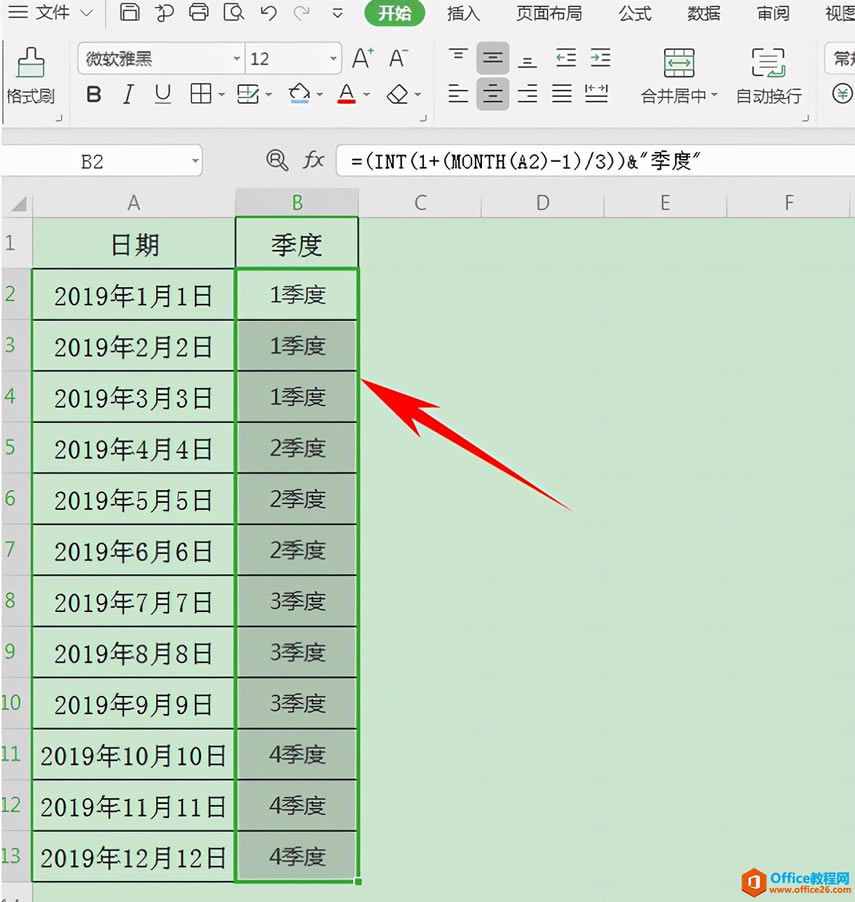
Task: Select column A header
Action: point(133,203)
